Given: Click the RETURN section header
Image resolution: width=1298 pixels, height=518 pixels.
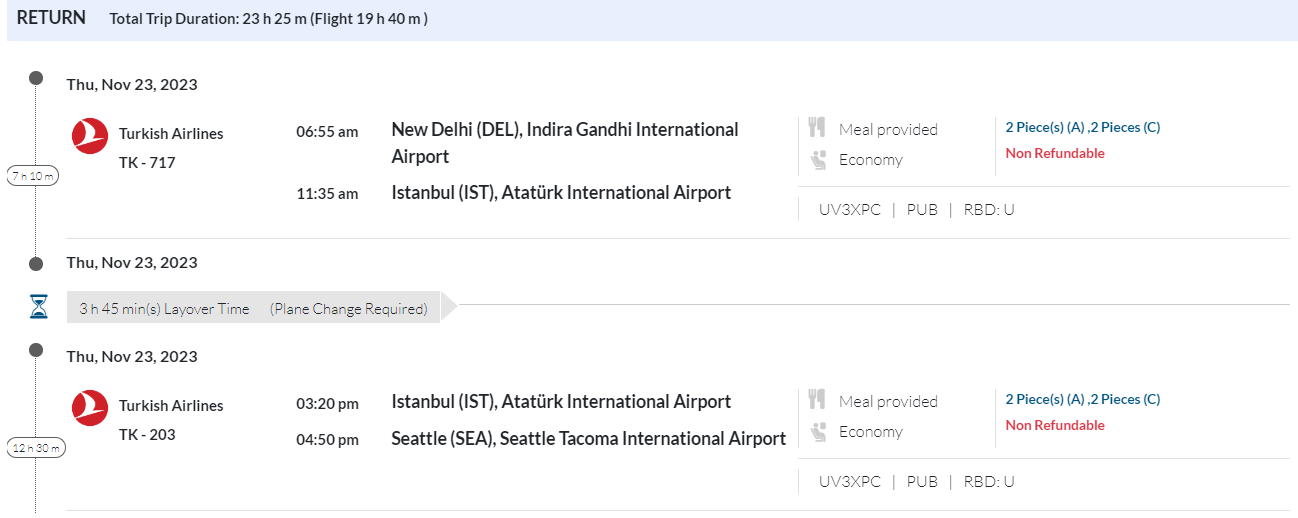Looking at the screenshot, I should (x=51, y=18).
